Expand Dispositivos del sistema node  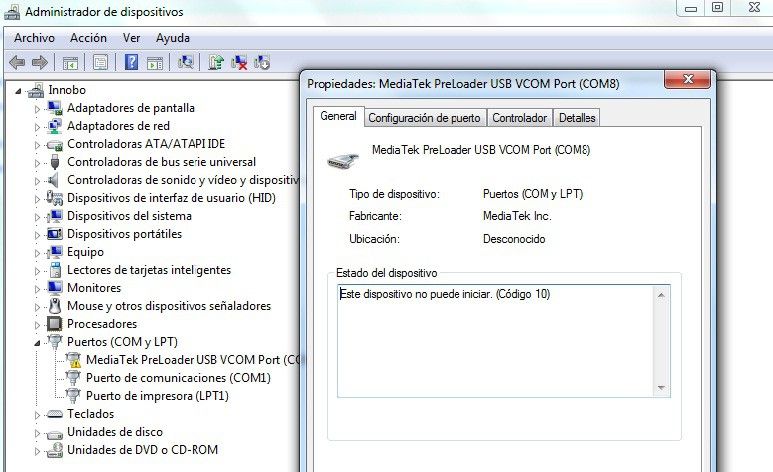click(37, 217)
